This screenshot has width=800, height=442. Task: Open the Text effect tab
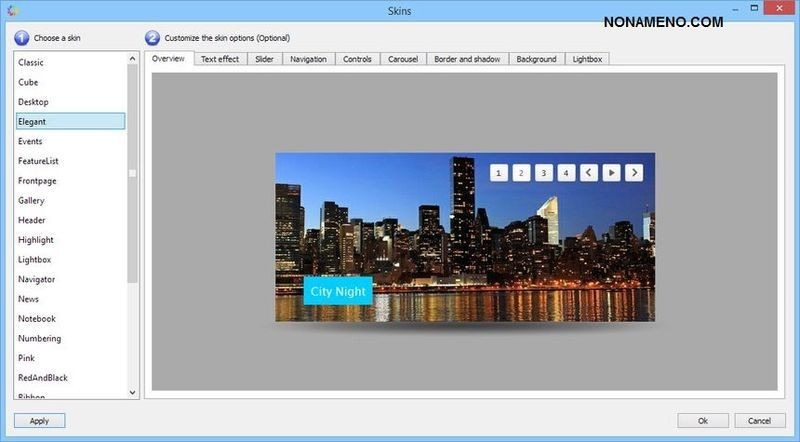click(x=220, y=59)
